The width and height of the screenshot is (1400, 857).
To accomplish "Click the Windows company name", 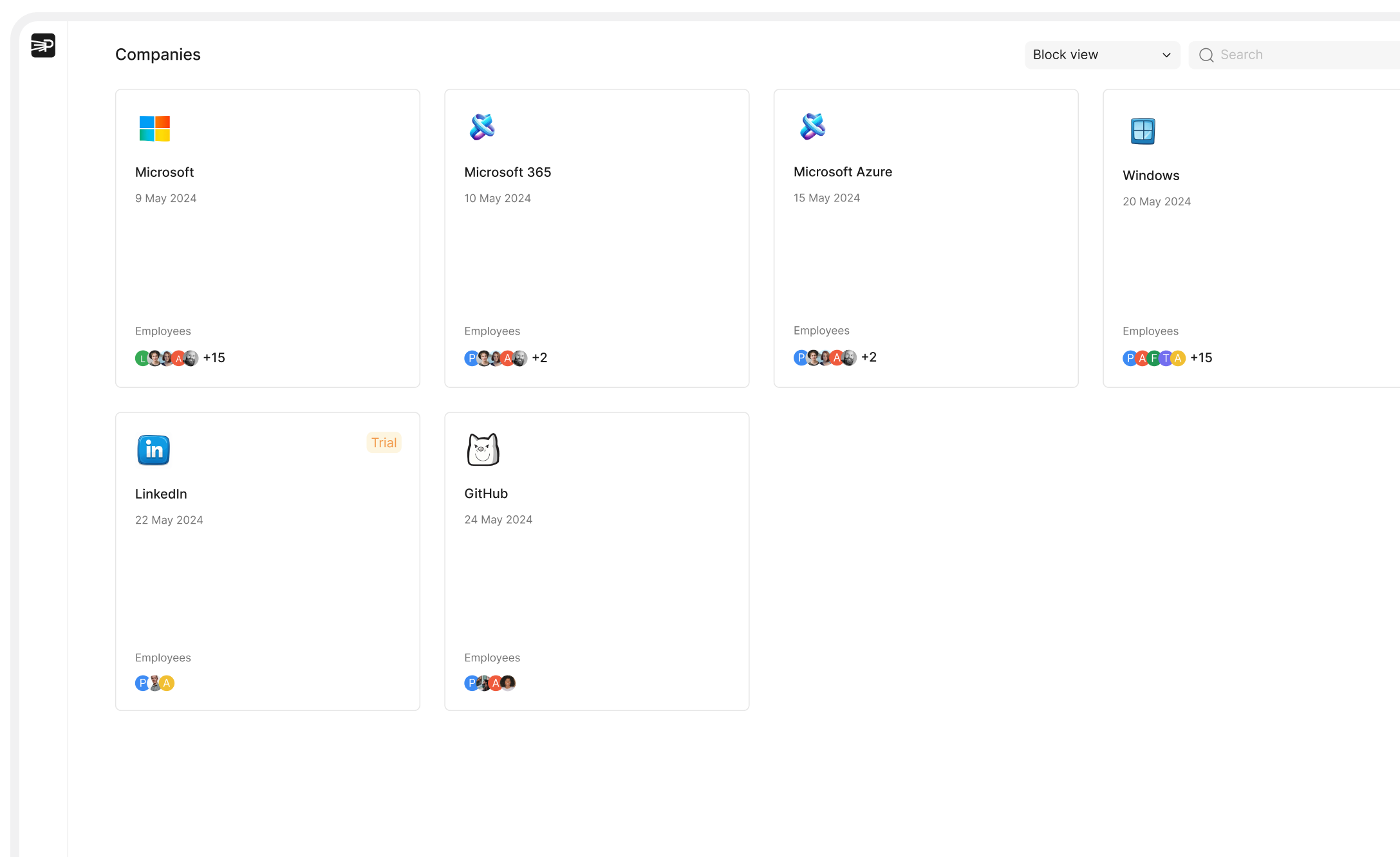I will 1151,176.
